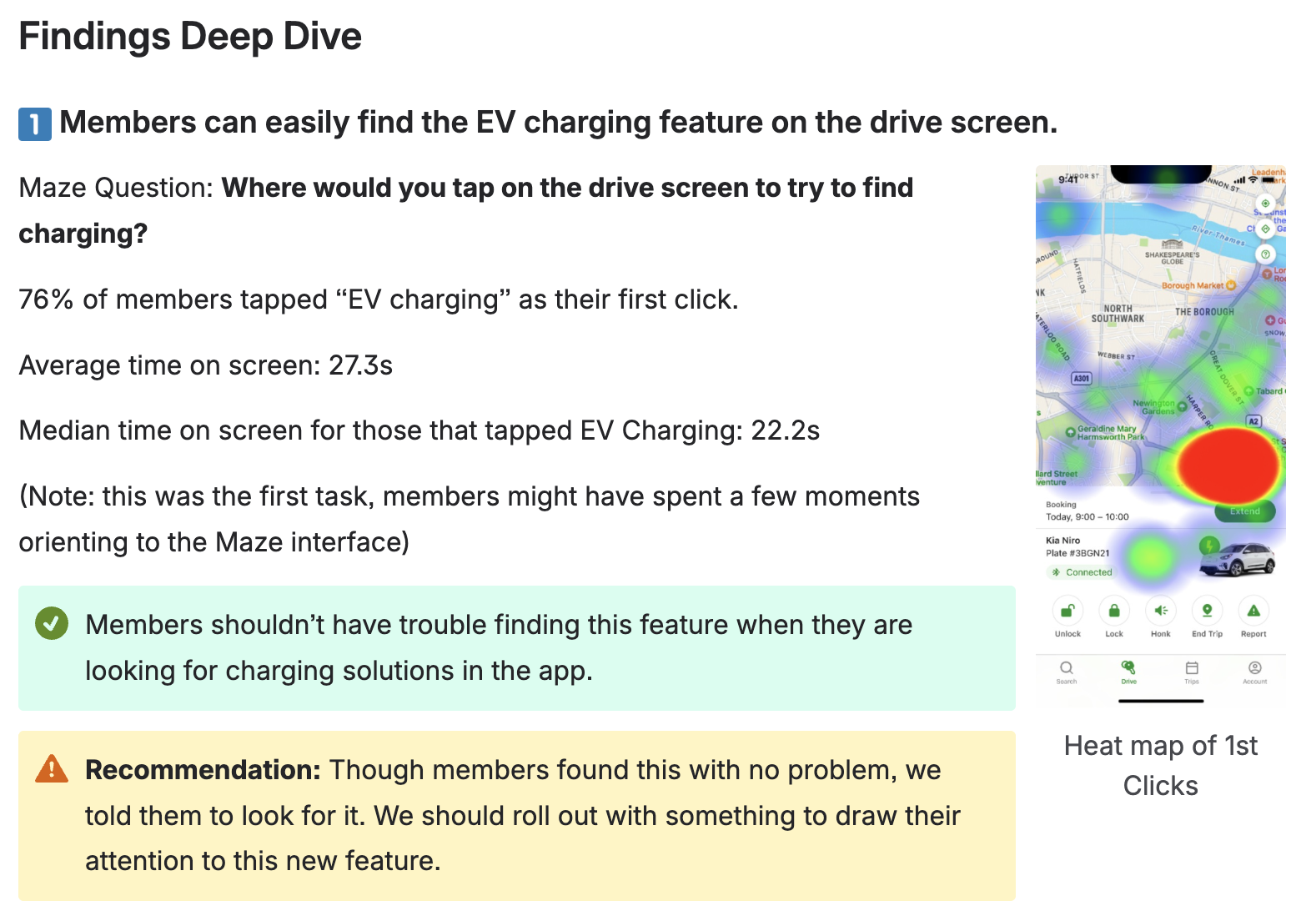
Task: Click the Heat map of 1st Clicks caption
Action: pyautogui.click(x=1160, y=765)
